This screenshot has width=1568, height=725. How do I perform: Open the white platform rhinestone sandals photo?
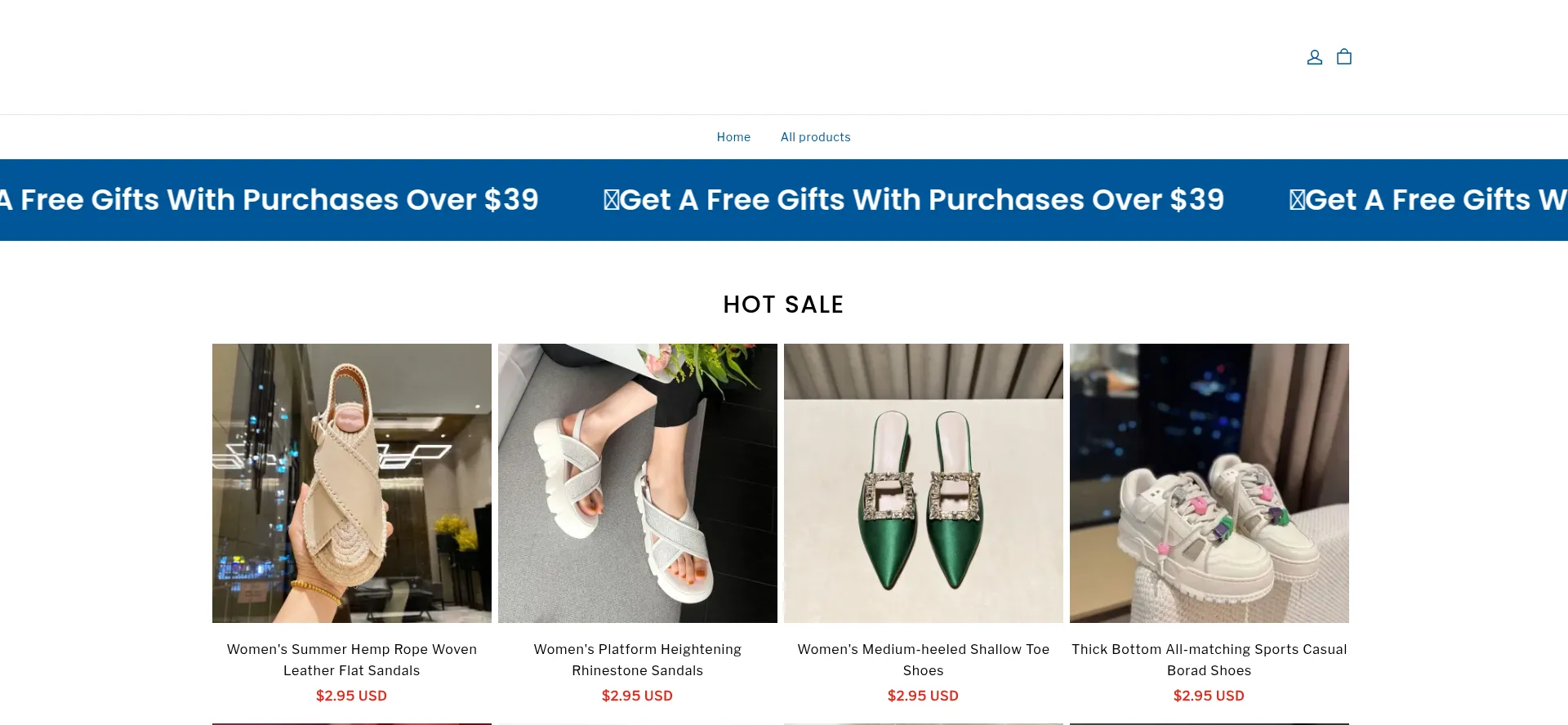(x=638, y=483)
